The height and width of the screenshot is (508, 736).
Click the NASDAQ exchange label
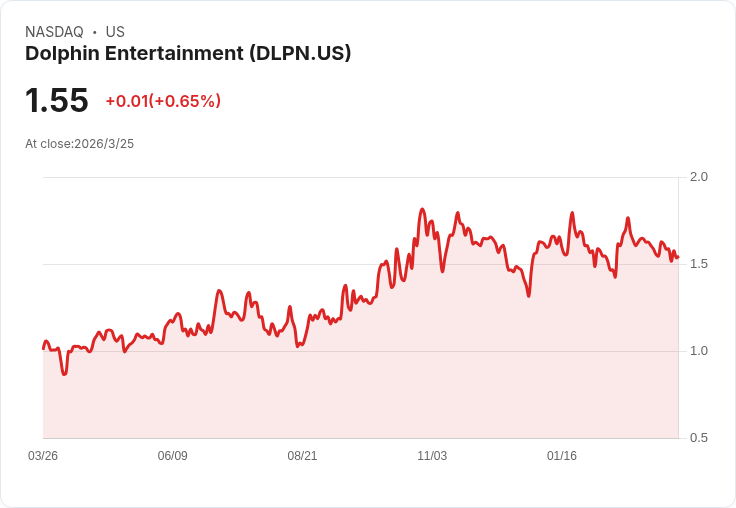(54, 32)
